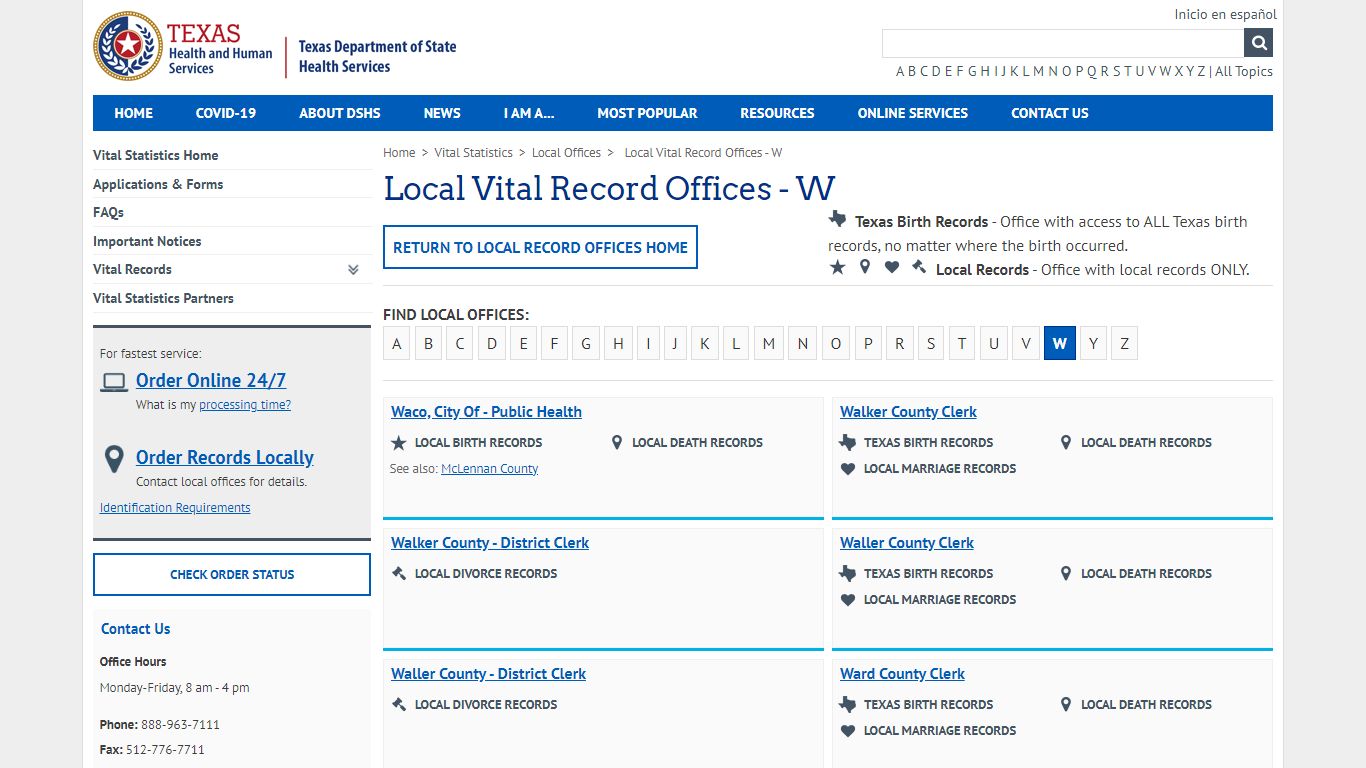Click the pin icon under Walker County Clerk
Viewport: 1366px width, 768px height.
click(x=1066, y=442)
